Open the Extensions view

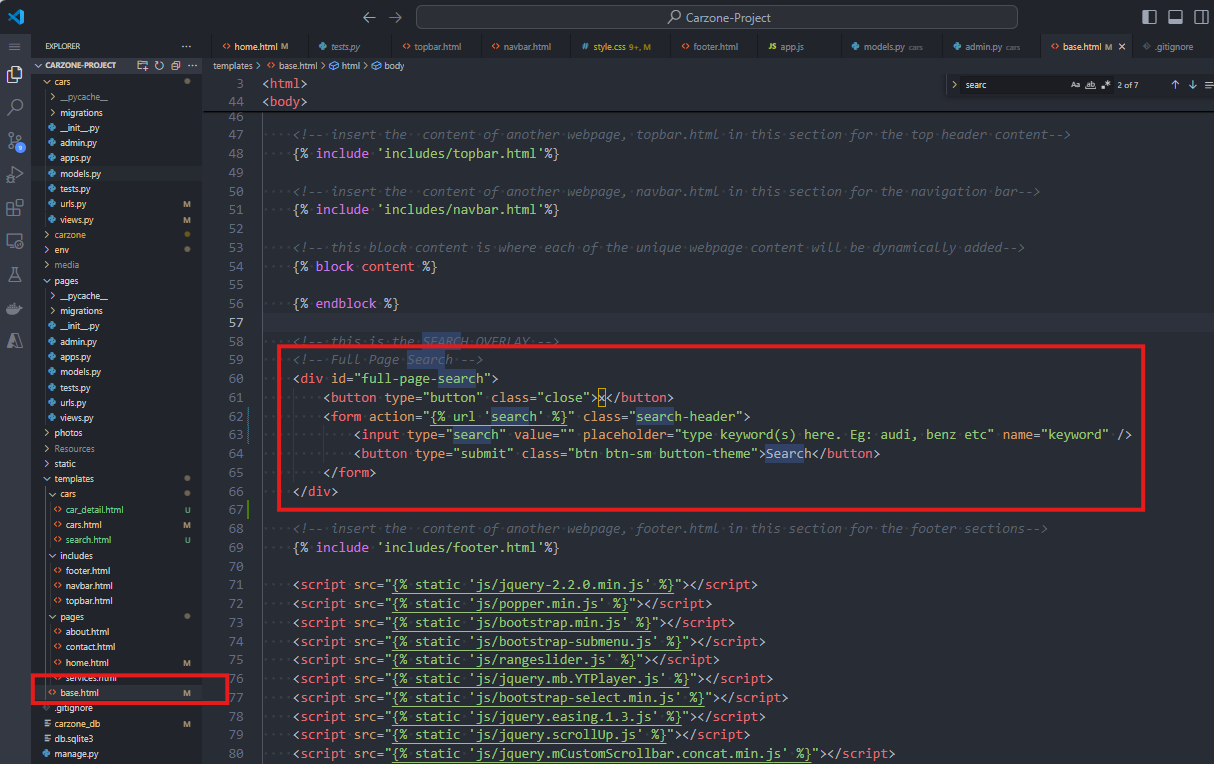tap(15, 208)
